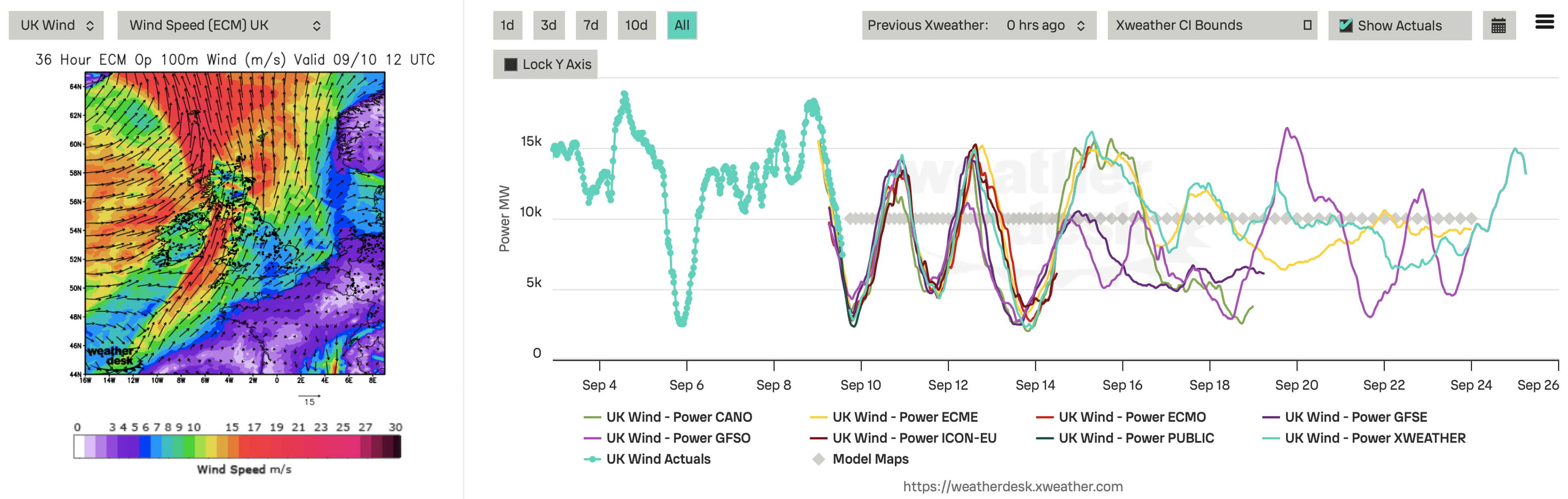Click the Sep 22 axis label

point(1383,385)
